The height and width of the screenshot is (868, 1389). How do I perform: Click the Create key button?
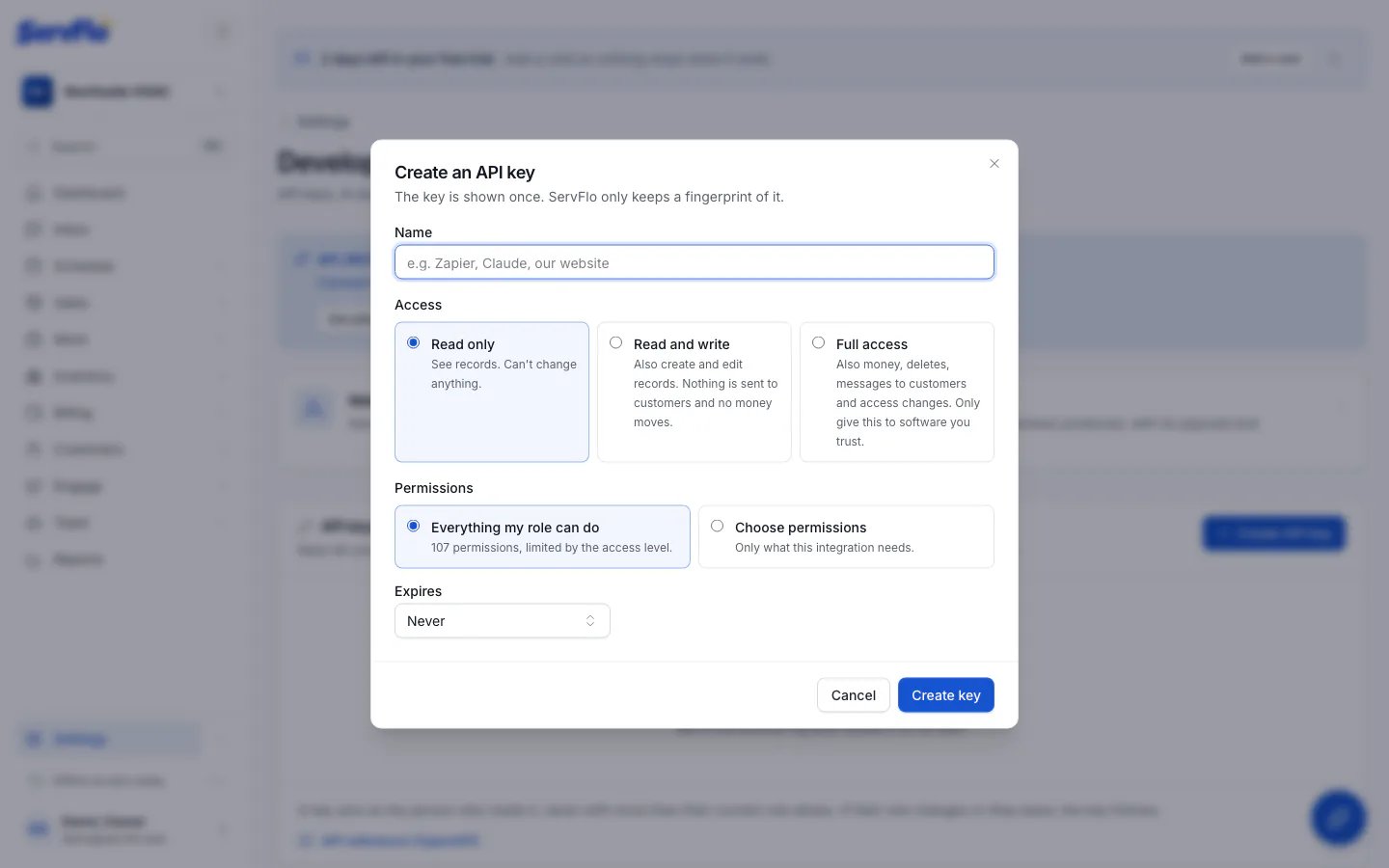(x=946, y=695)
